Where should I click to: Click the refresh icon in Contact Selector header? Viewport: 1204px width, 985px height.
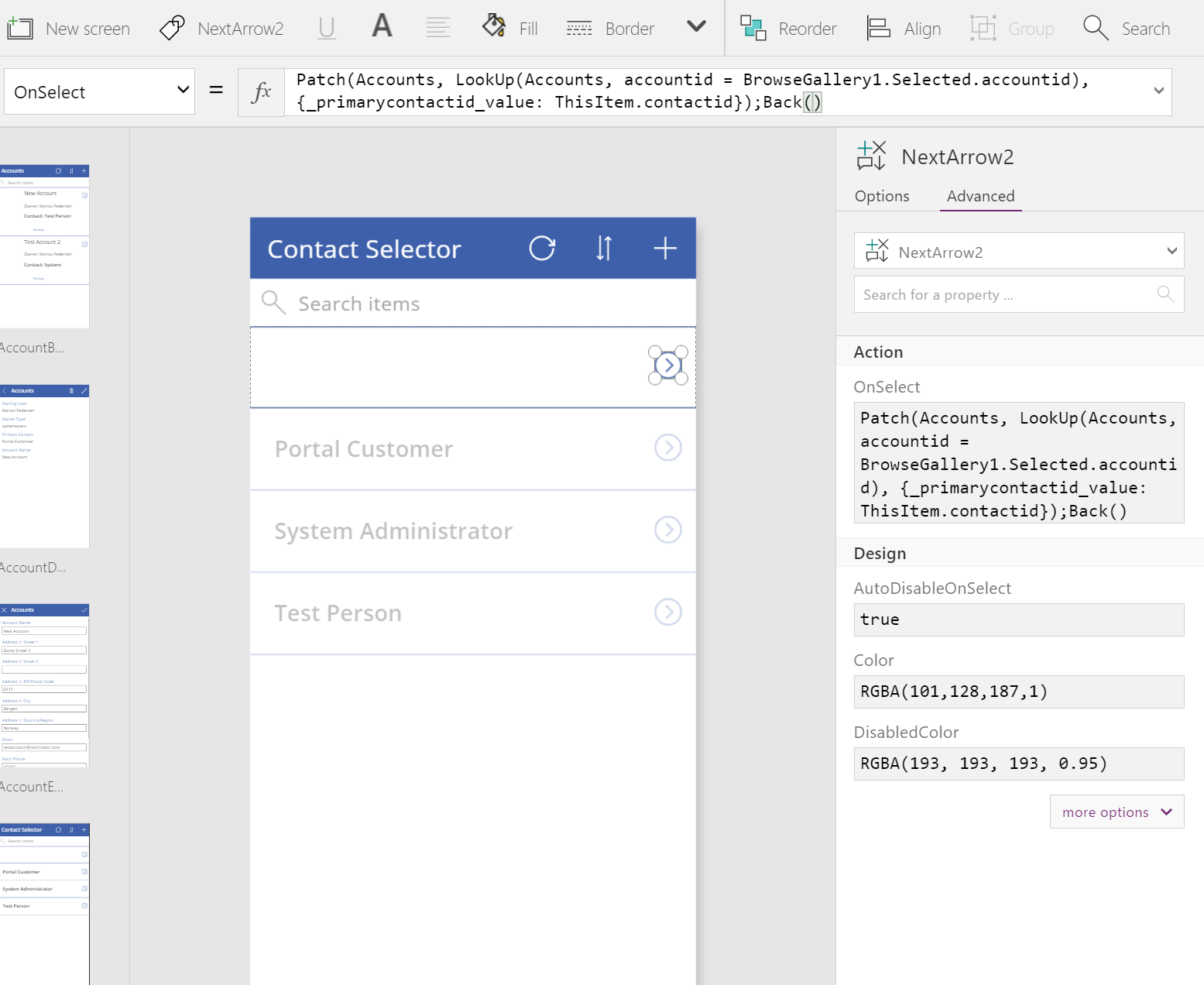tap(542, 249)
